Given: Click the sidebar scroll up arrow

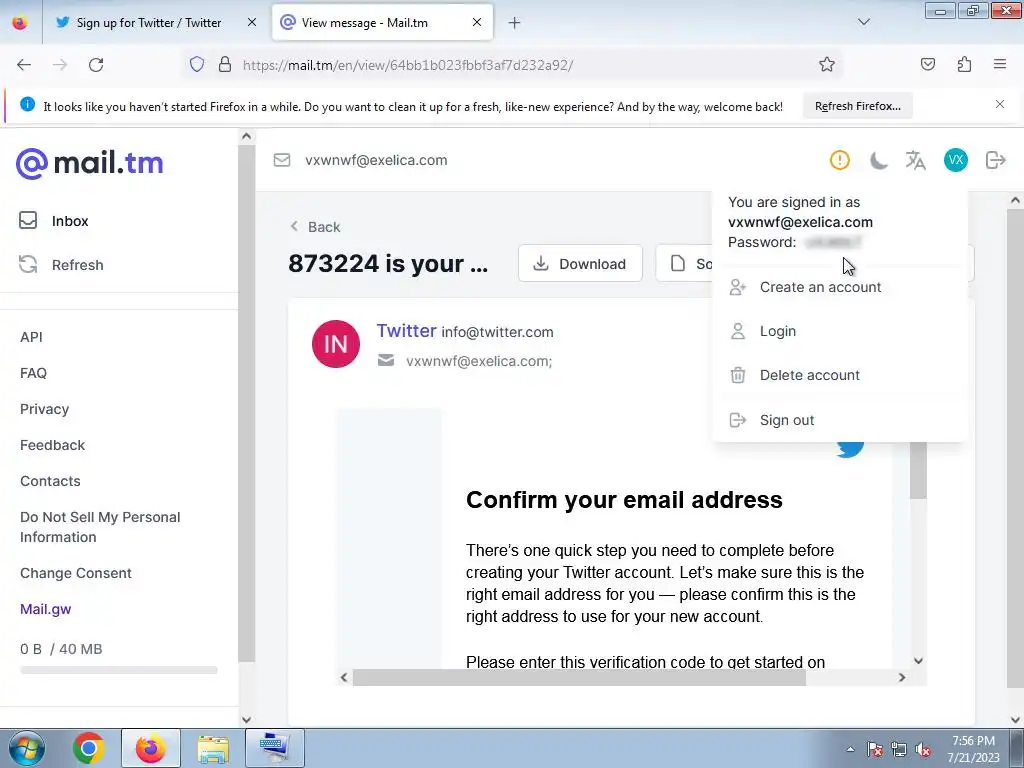Looking at the screenshot, I should (246, 136).
